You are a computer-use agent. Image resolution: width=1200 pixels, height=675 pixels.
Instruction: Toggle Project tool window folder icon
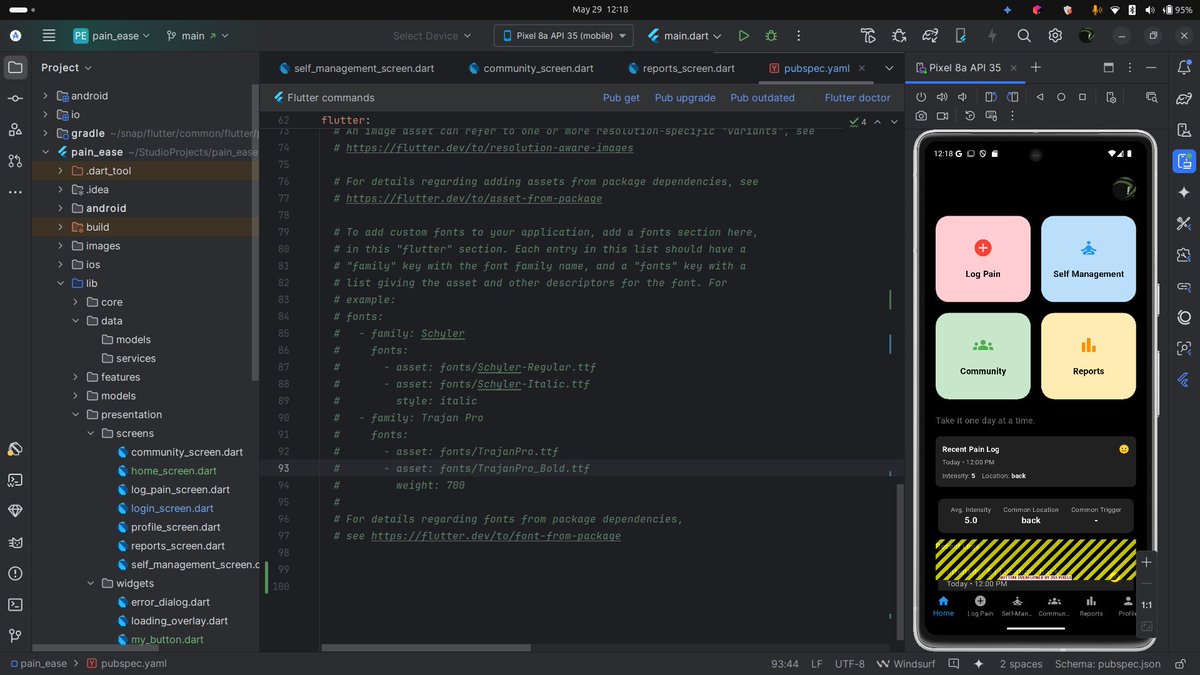15,67
